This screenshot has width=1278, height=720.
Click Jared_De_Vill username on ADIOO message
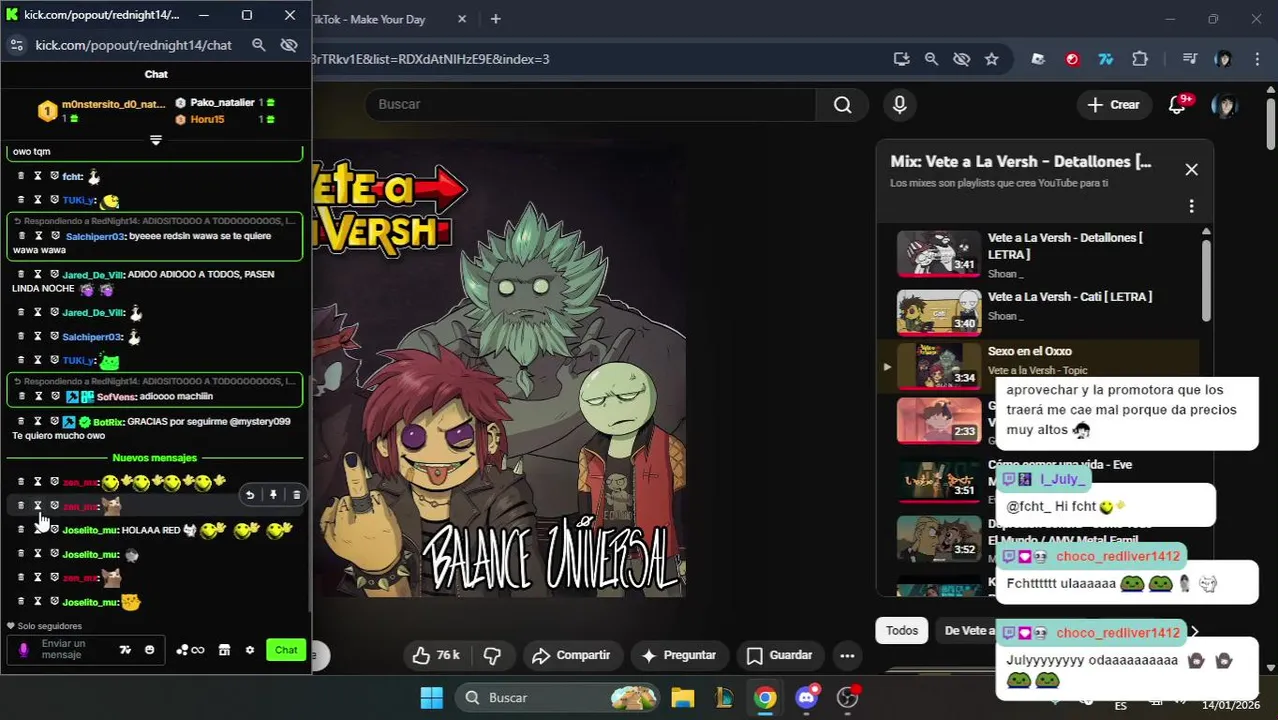[93, 274]
